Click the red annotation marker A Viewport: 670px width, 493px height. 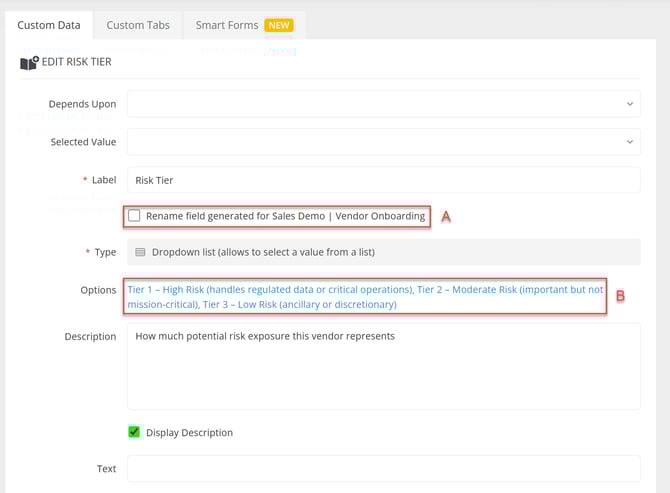446,216
